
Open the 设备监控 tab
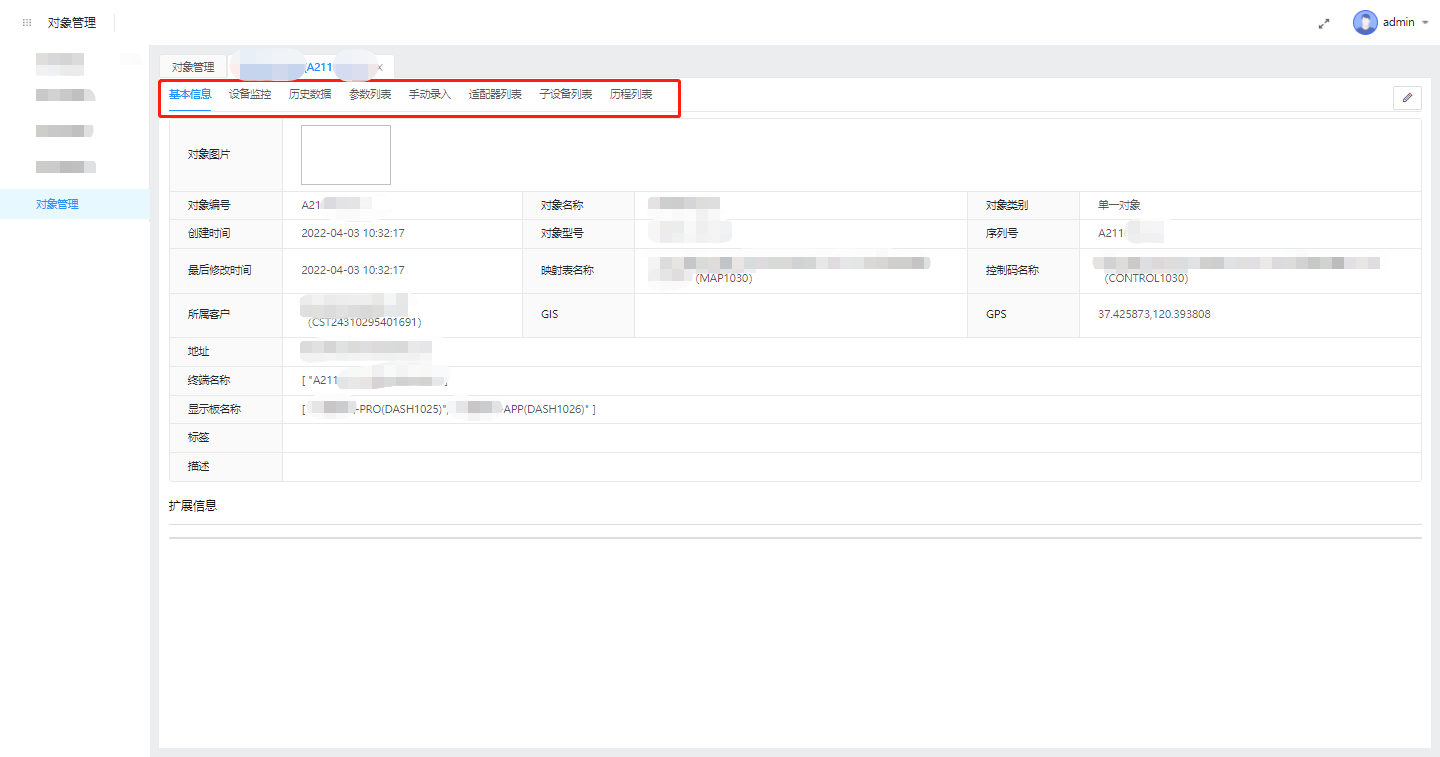(250, 95)
